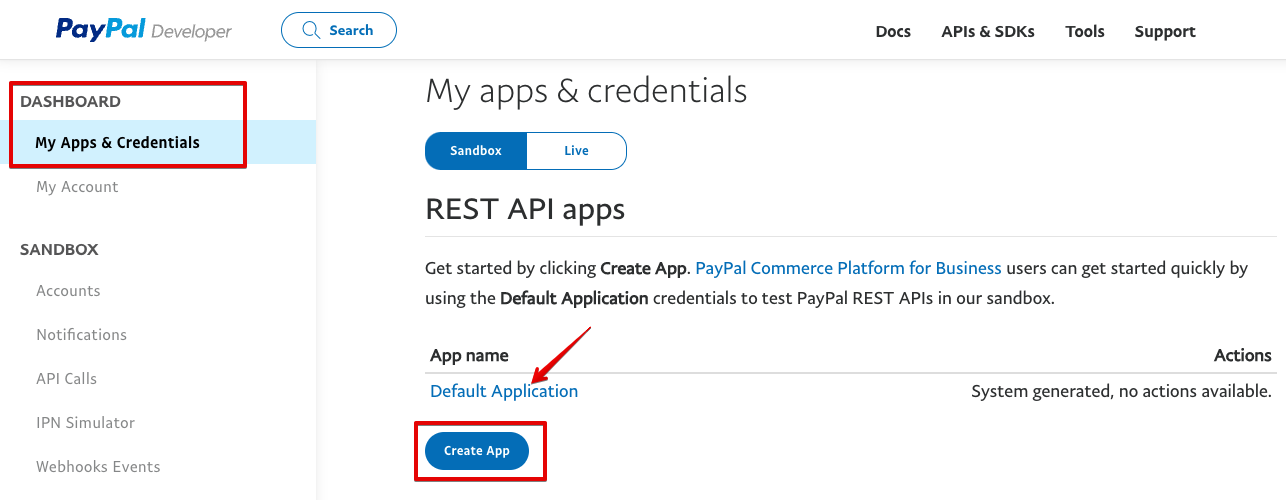Open the Search box
Viewport: 1286px width, 500px height.
tap(339, 30)
